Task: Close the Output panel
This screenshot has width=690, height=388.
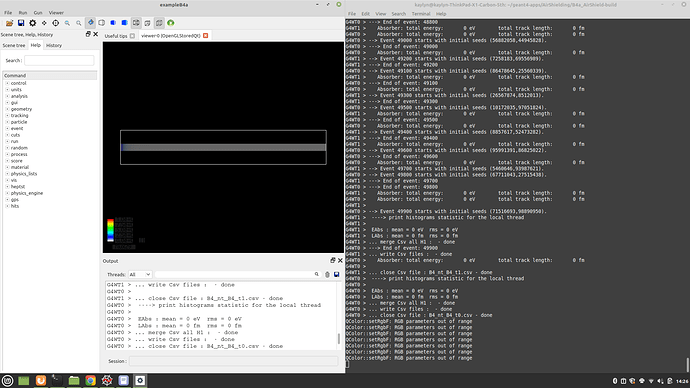Action: pos(340,260)
